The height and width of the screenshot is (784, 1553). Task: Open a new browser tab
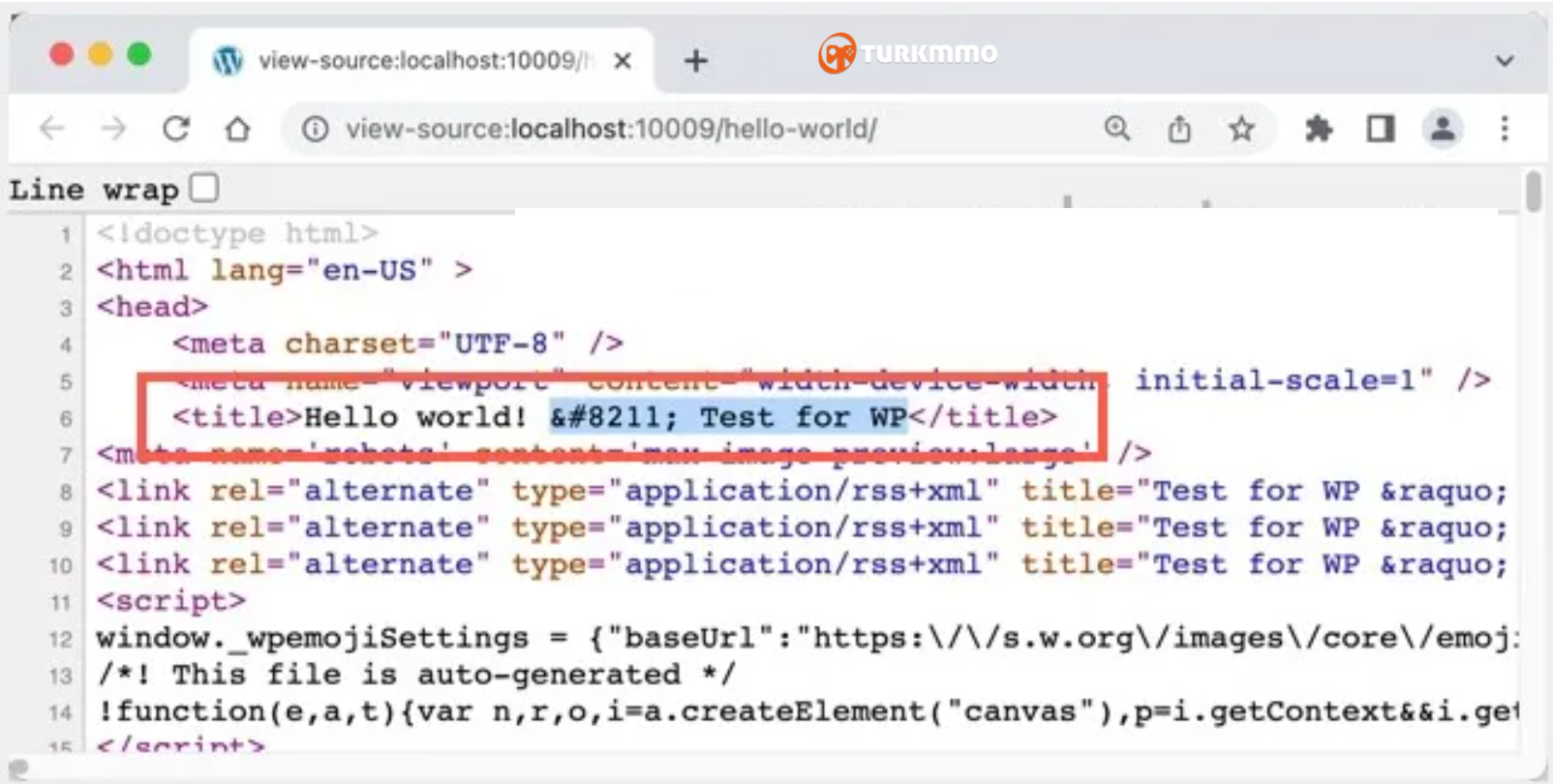695,61
